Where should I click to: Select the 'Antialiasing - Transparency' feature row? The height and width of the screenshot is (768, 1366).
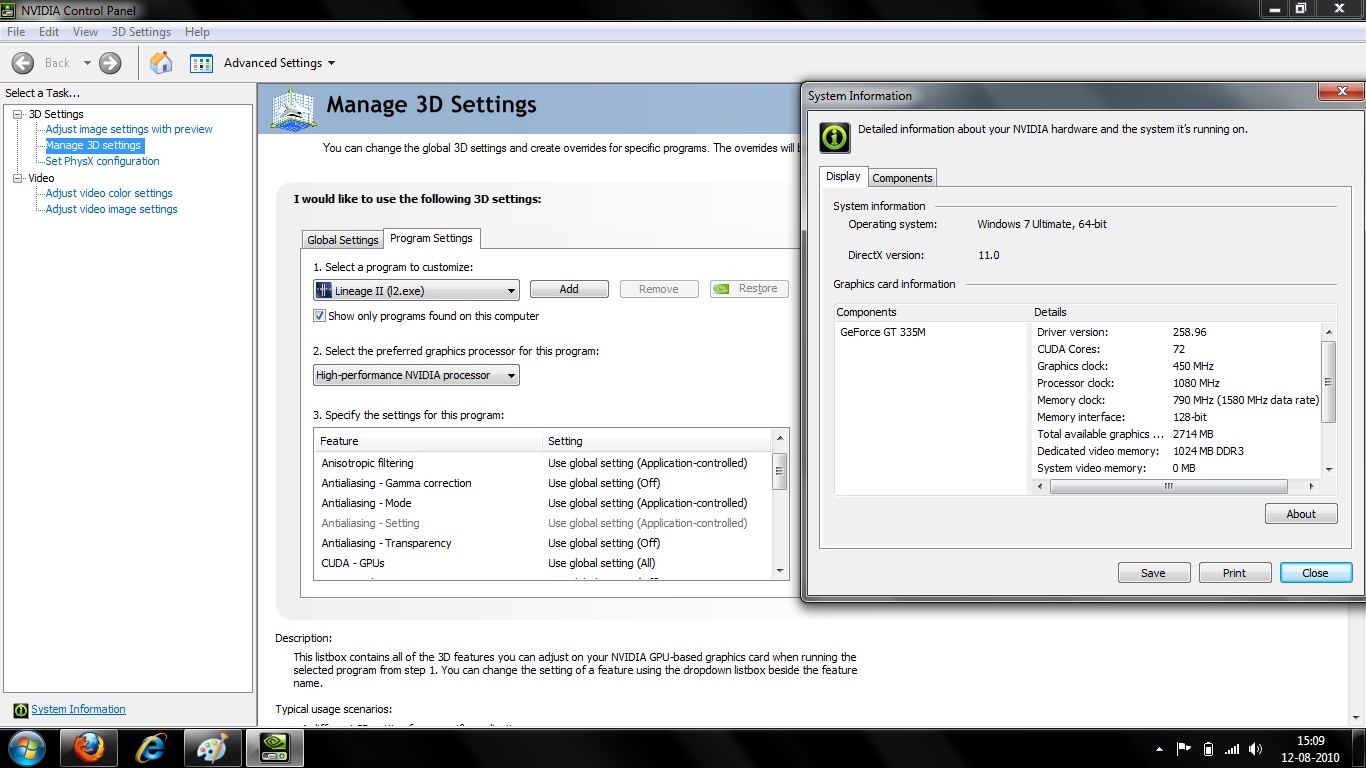tap(543, 543)
